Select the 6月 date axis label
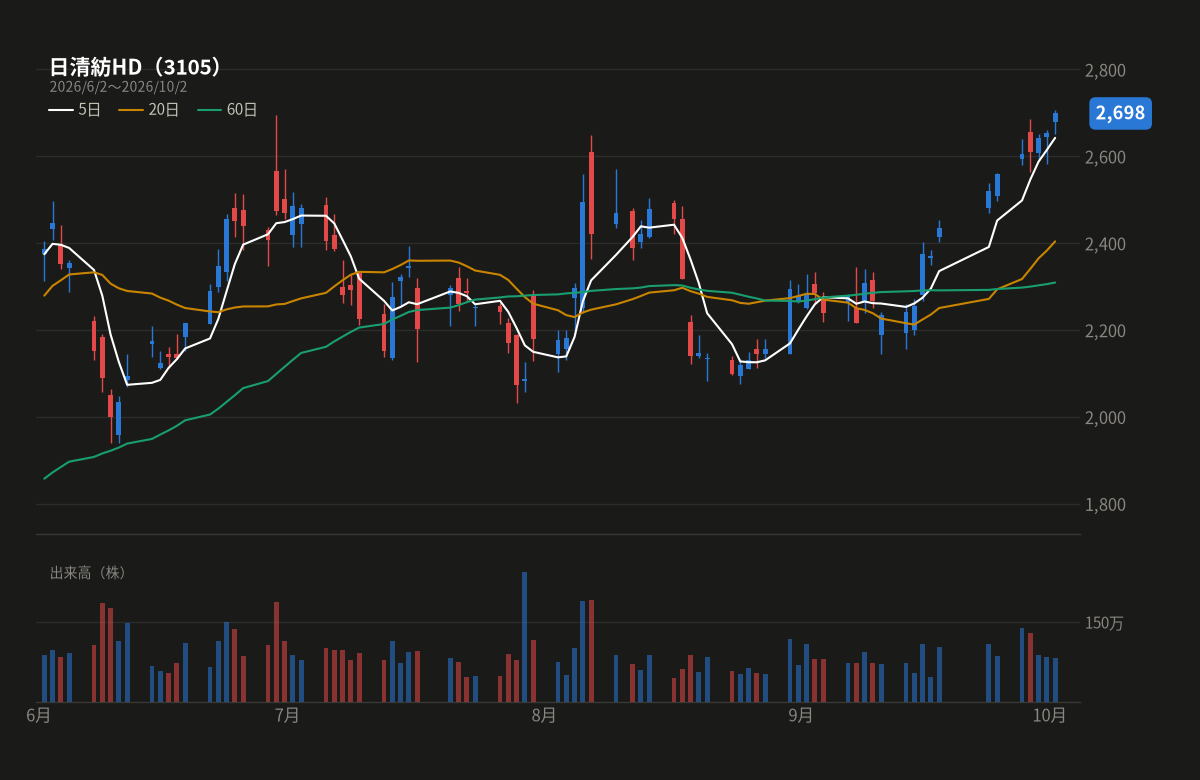The image size is (1200, 780). tap(38, 715)
